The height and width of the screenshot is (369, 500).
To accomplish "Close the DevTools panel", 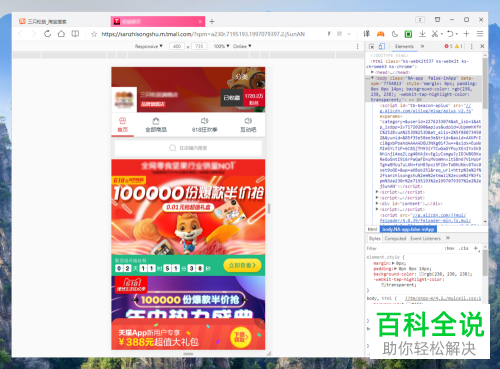I will pyautogui.click(x=482, y=46).
